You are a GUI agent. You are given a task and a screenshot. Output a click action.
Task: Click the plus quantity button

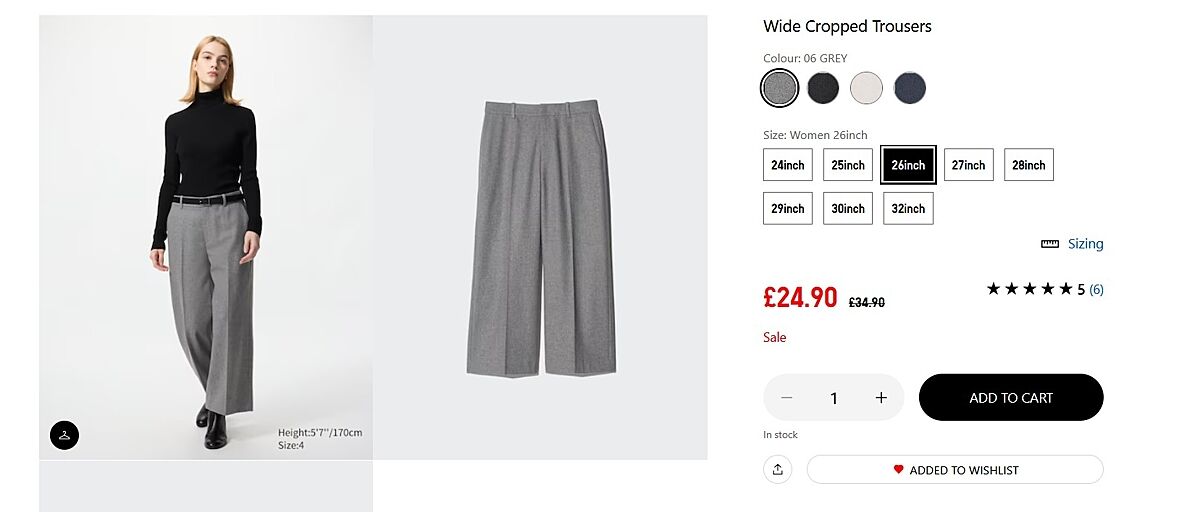881,398
